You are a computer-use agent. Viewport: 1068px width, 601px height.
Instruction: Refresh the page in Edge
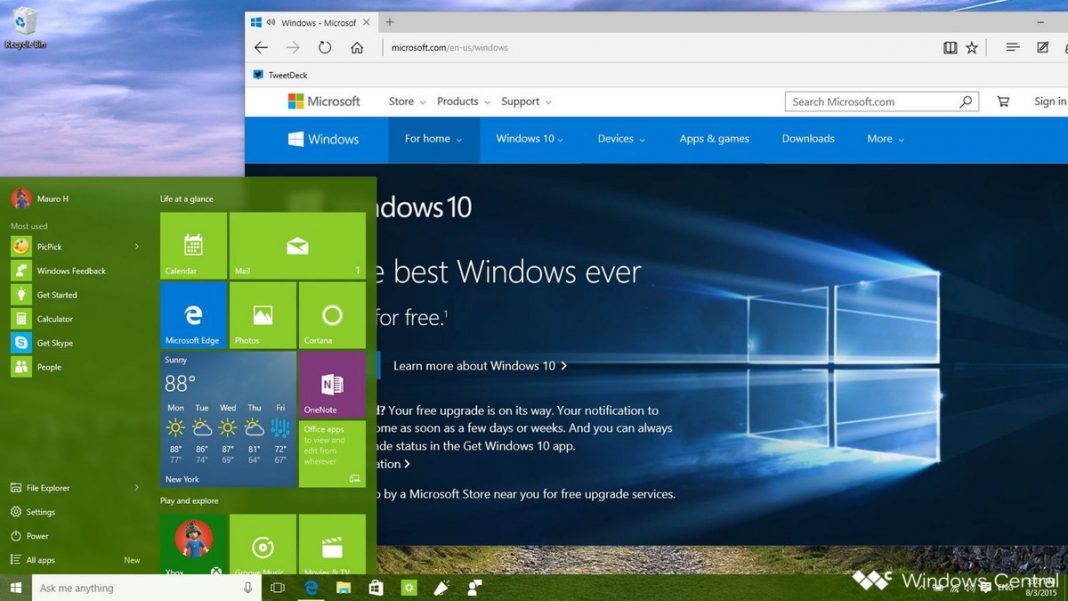(x=325, y=48)
